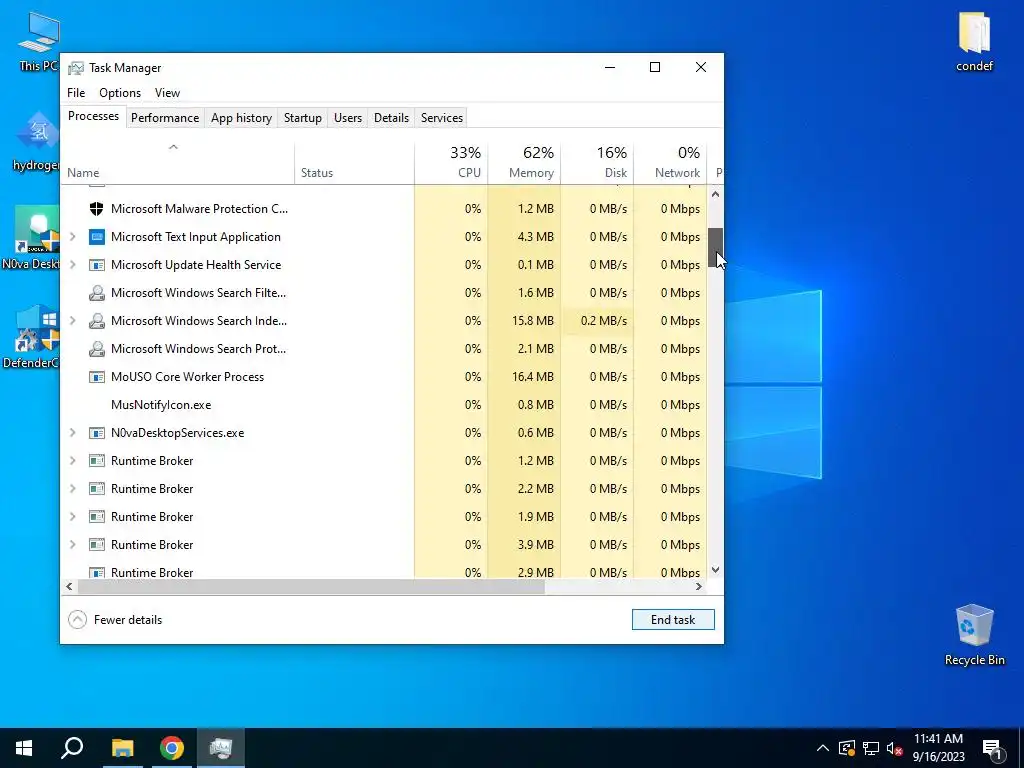This screenshot has width=1024, height=768.
Task: Click the vertical scrollbar down arrow
Action: coord(716,570)
